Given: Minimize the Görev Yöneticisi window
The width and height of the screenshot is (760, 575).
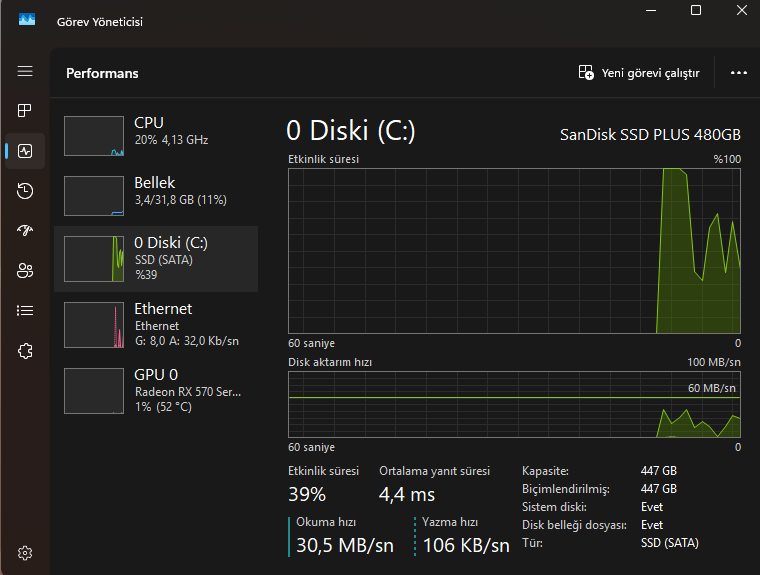Looking at the screenshot, I should (651, 10).
